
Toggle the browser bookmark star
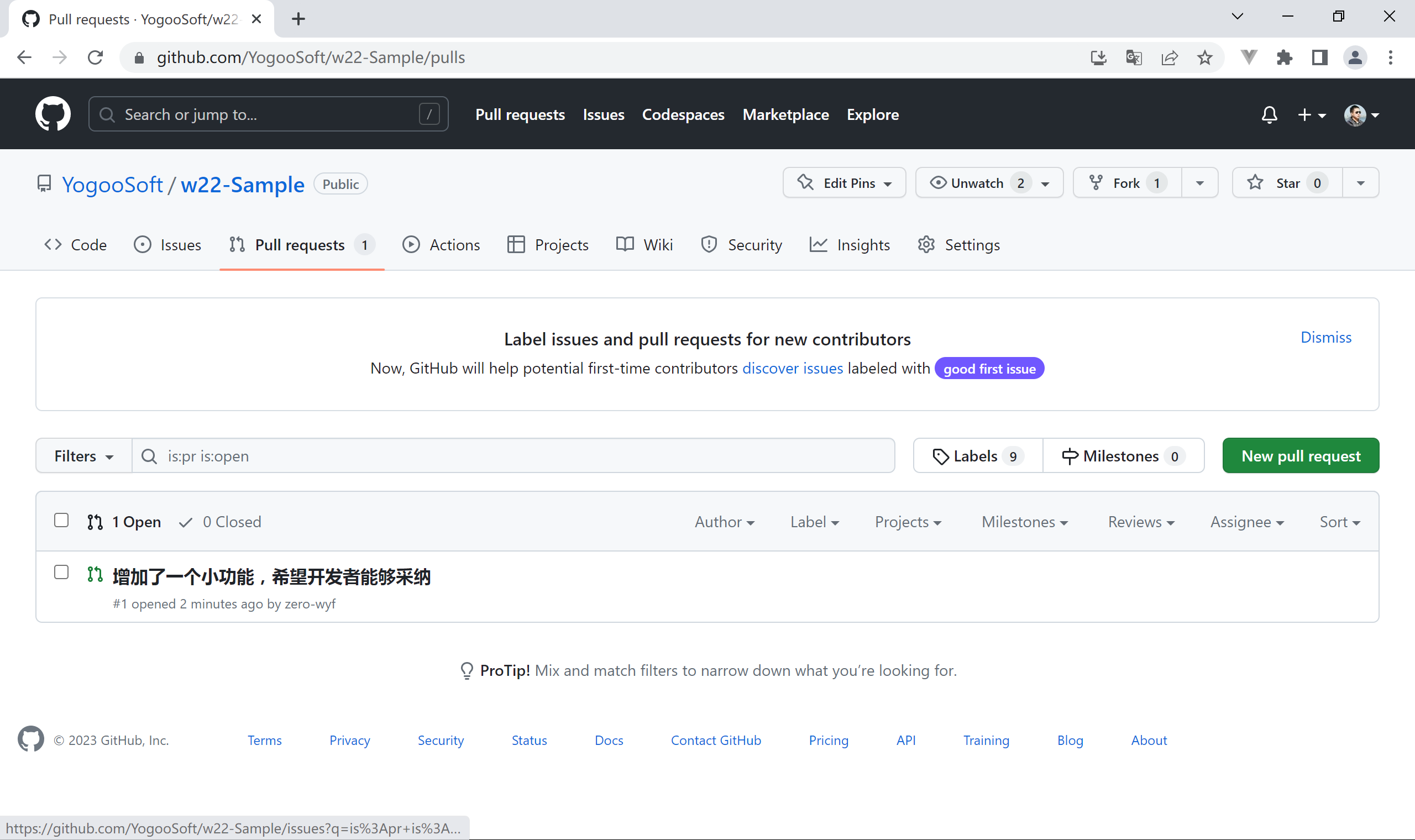click(x=1205, y=57)
